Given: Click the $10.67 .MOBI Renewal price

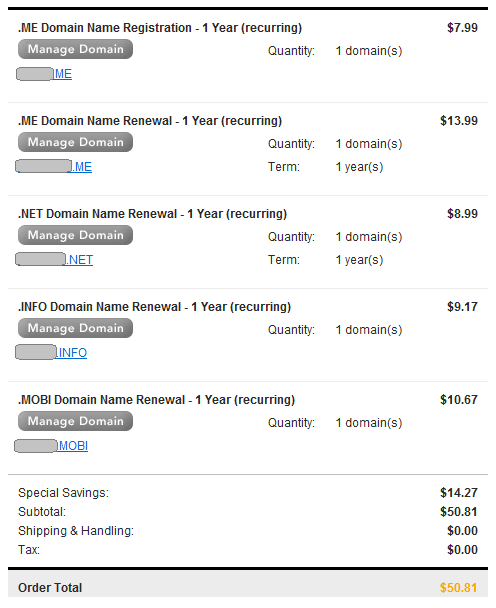Looking at the screenshot, I should coord(459,400).
